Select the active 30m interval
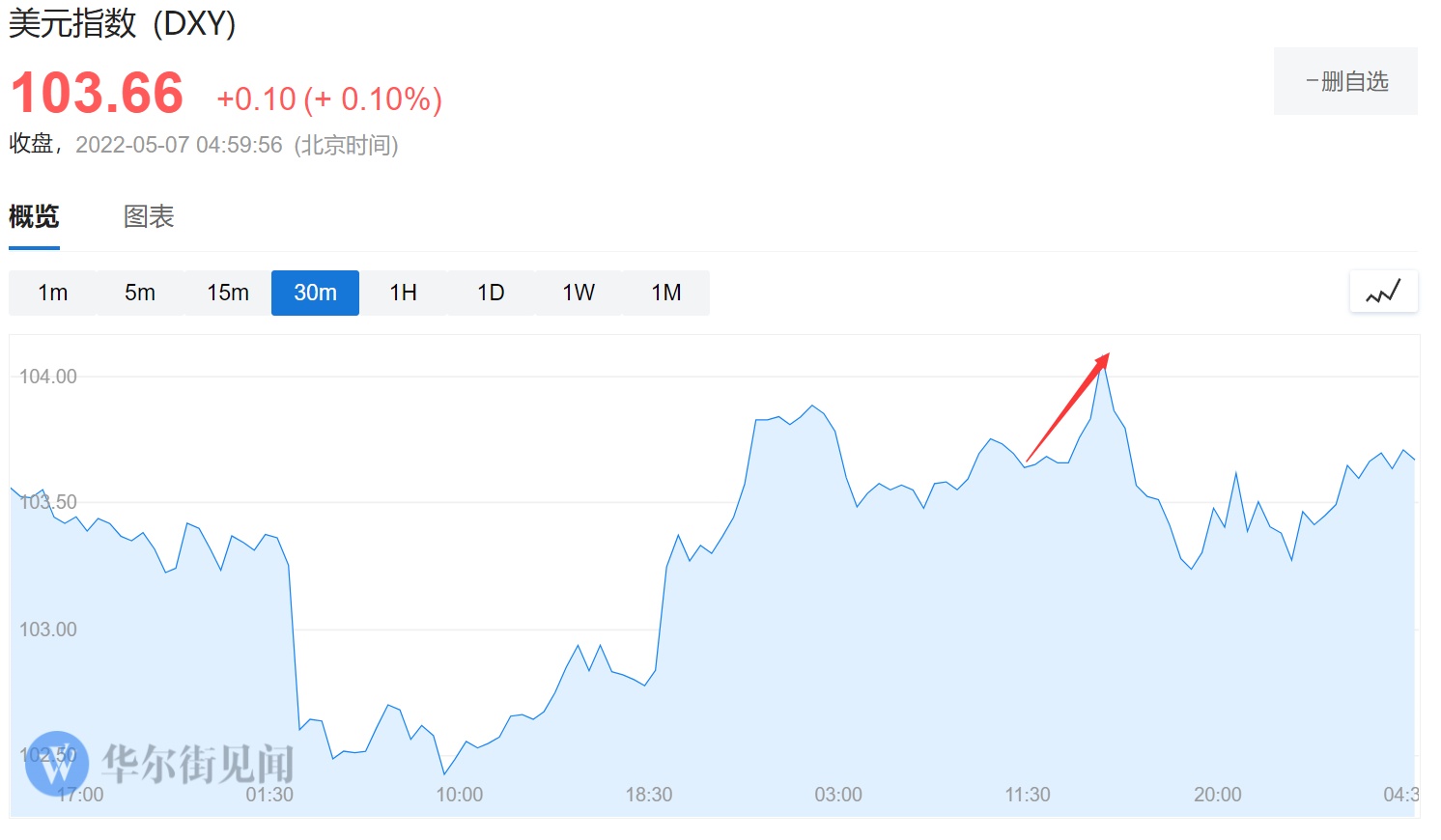This screenshot has width=1441, height=840. tap(315, 293)
